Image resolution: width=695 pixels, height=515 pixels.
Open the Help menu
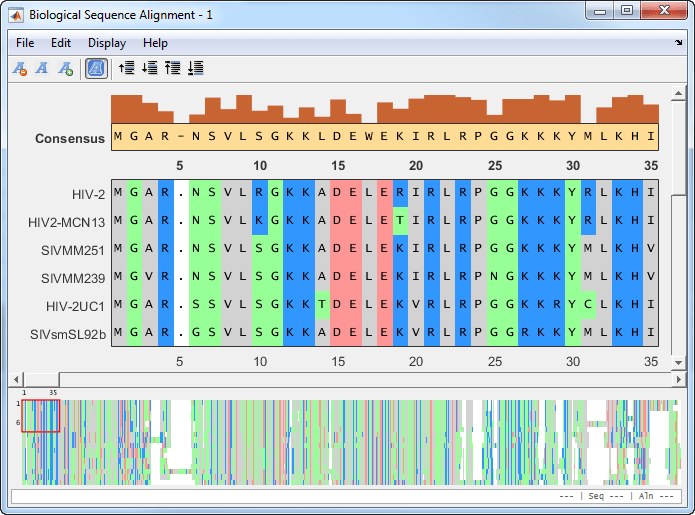pyautogui.click(x=155, y=43)
